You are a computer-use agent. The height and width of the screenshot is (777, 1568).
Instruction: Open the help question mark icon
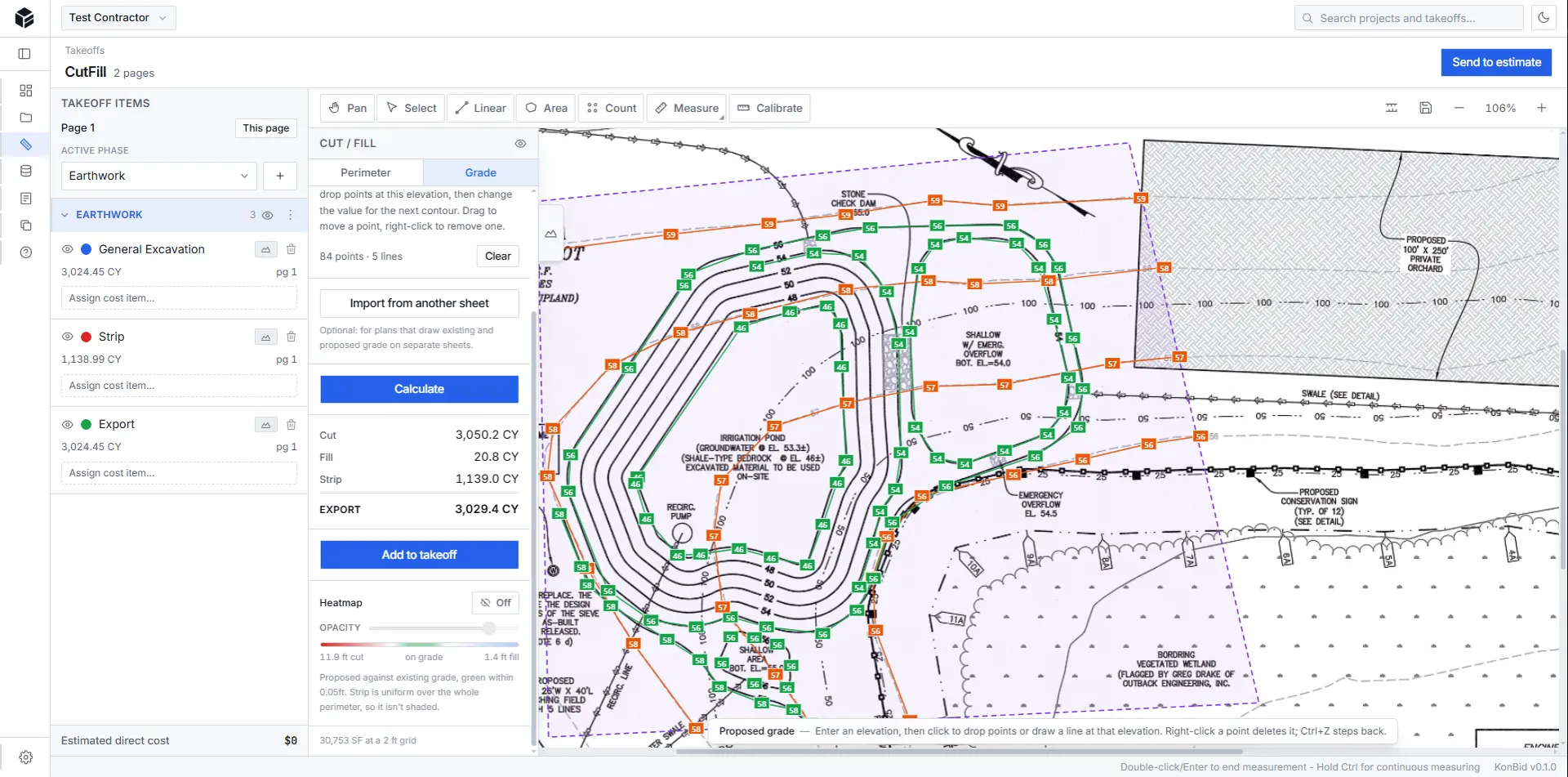[25, 252]
